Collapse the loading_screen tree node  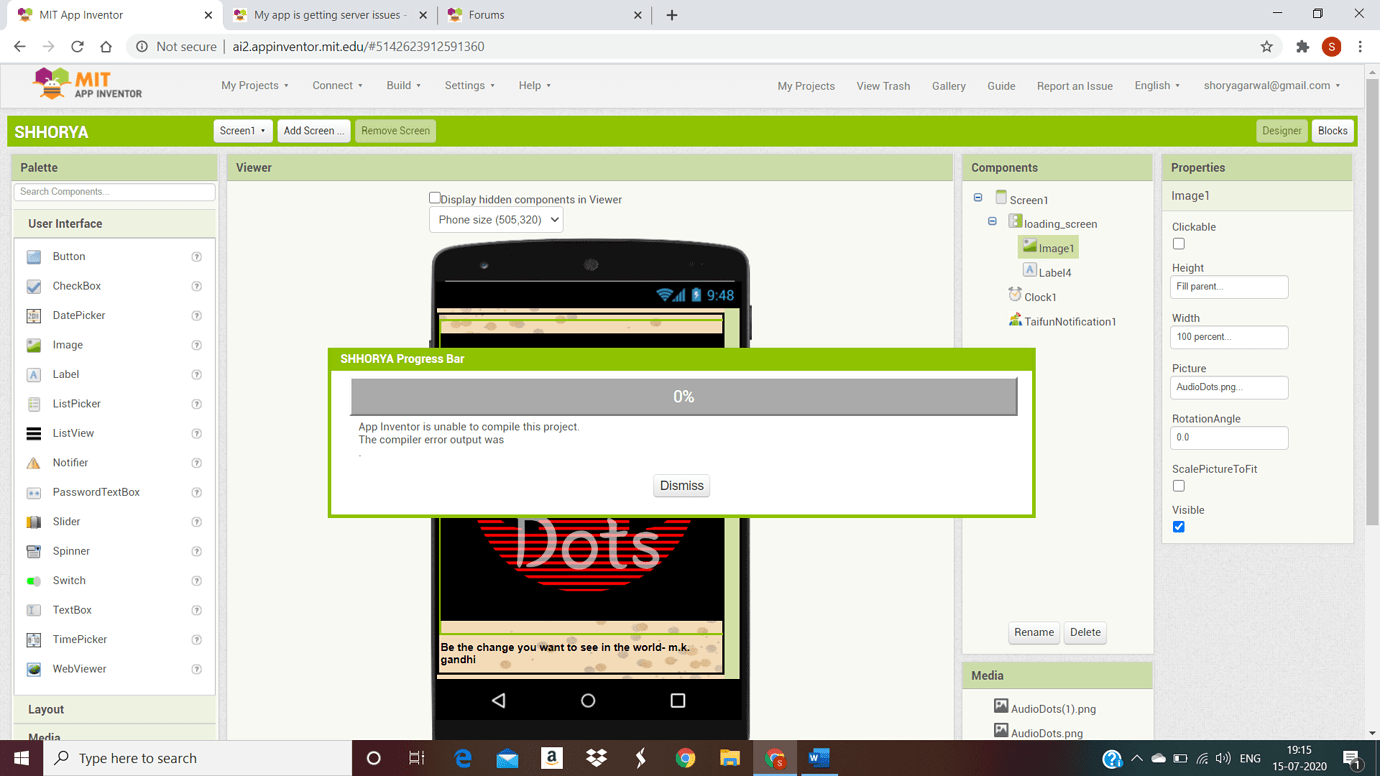click(992, 222)
